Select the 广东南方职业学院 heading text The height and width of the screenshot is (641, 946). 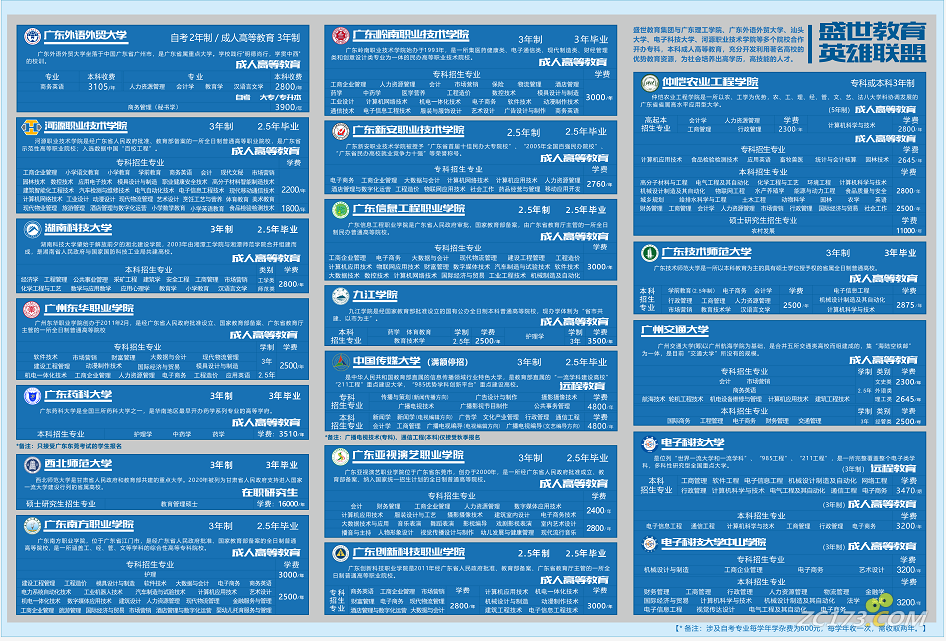coord(89,525)
